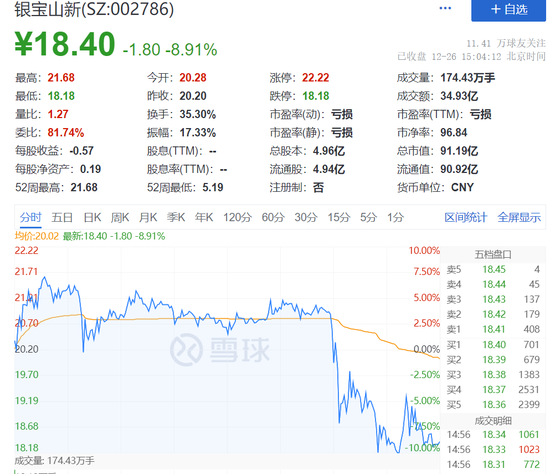Click trade row 14:56 at 18.31
Screen dimensions: 550x474
493,465
